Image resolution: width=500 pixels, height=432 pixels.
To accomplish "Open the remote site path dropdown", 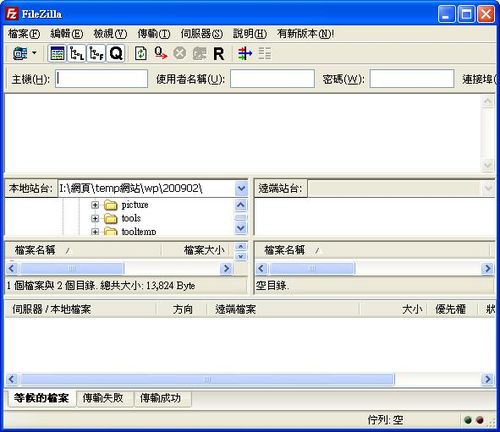I will click(x=488, y=189).
